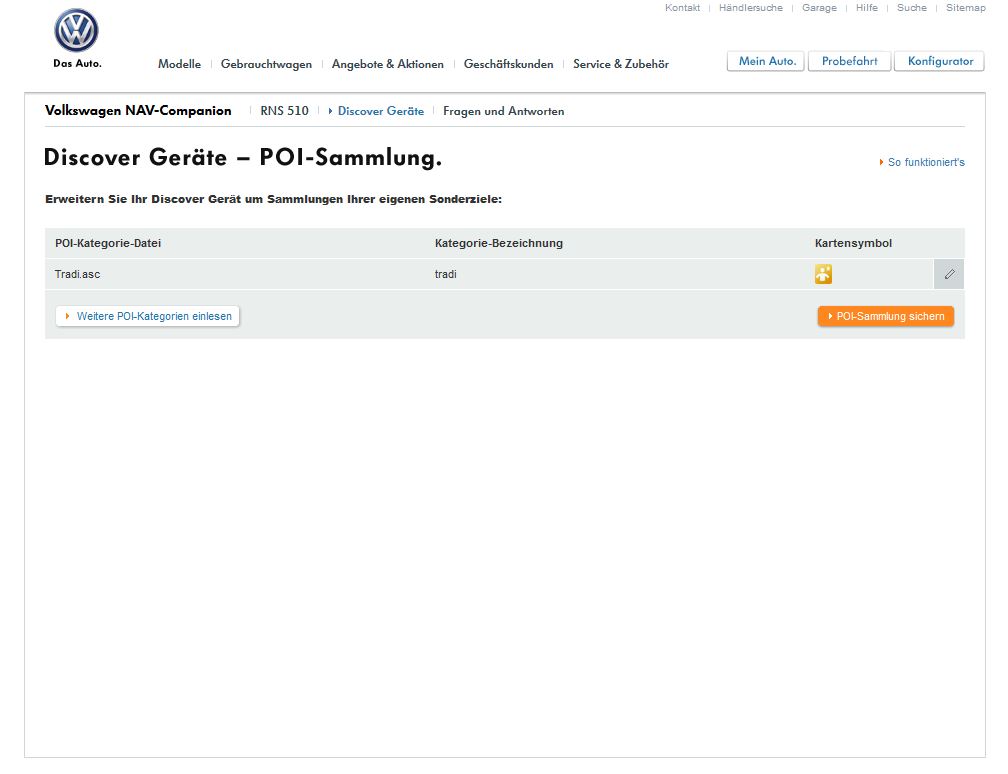Viewport: 1008px width, 774px height.
Task: Select the Discover Geräte tab
Action: tap(381, 111)
